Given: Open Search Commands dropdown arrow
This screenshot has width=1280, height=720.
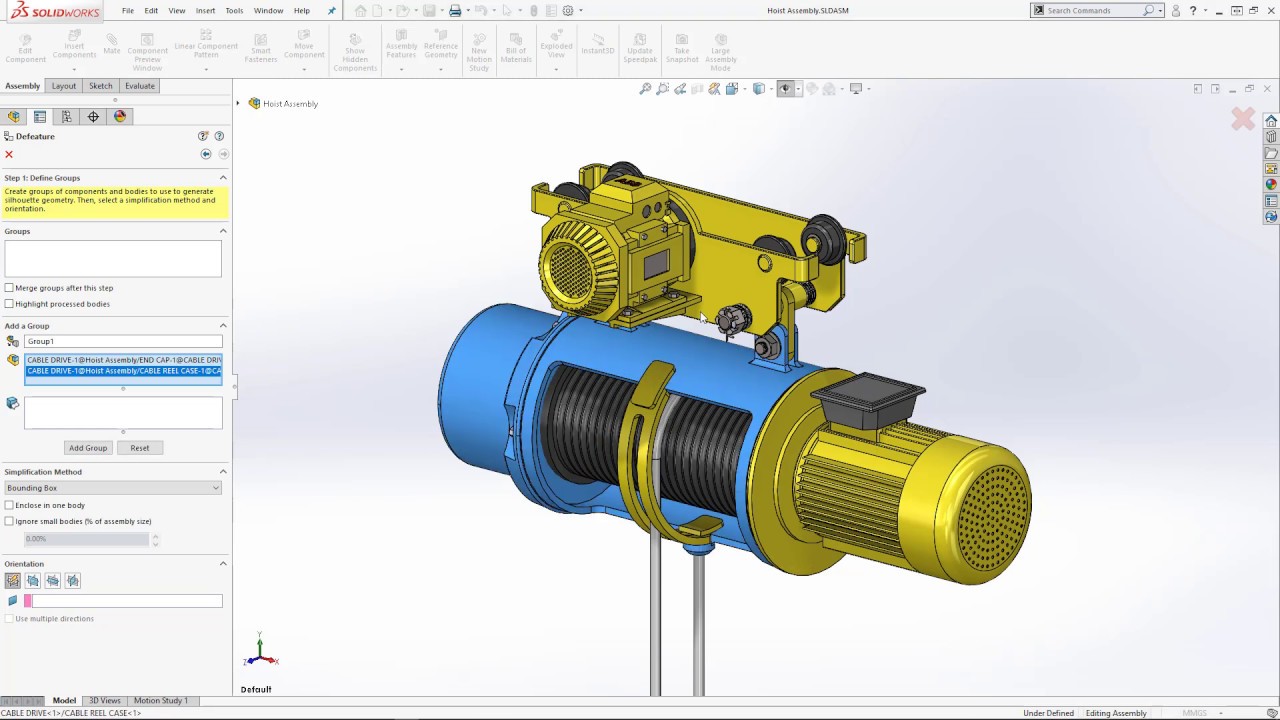Looking at the screenshot, I should 1161,11.
